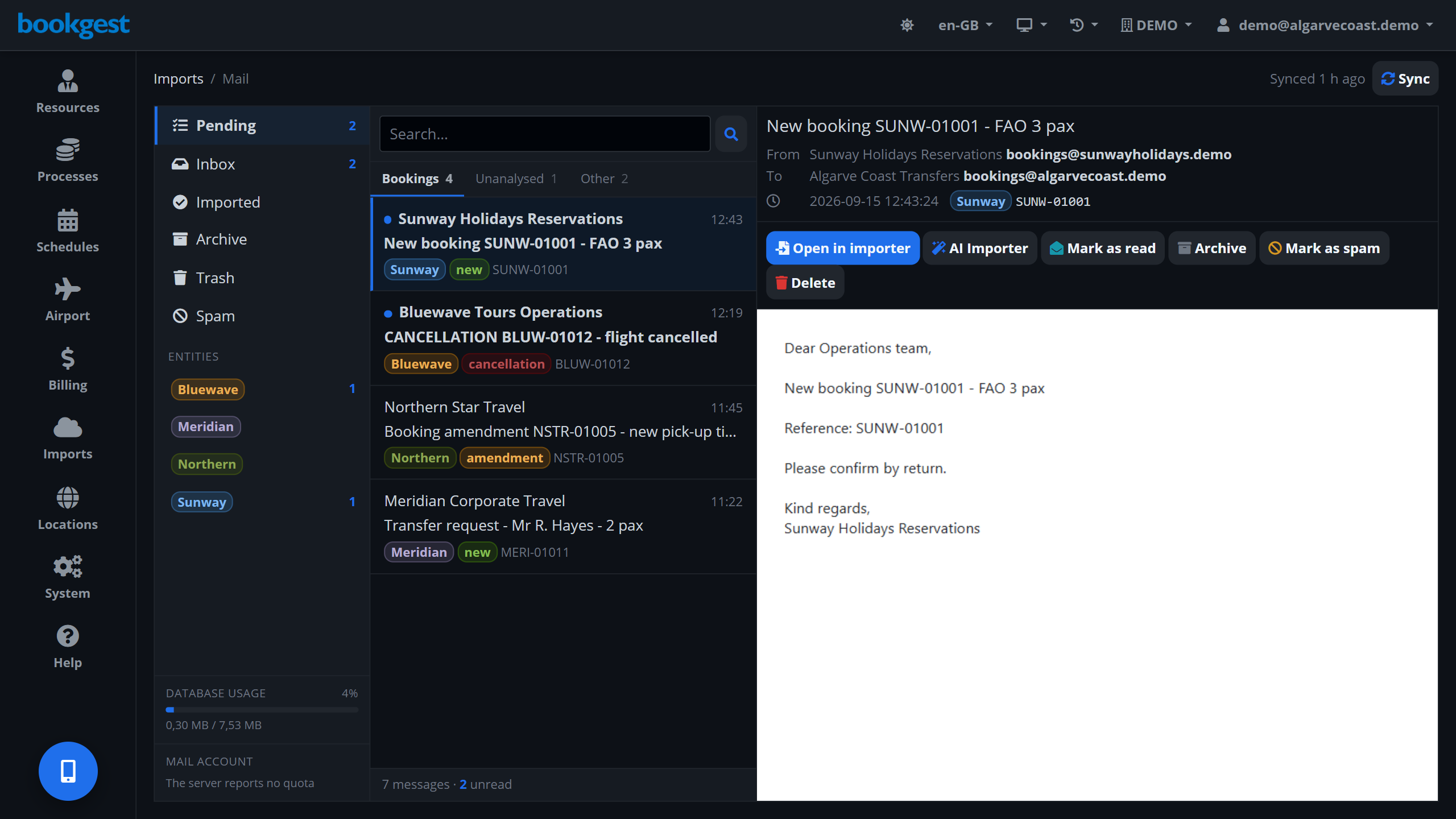Mark the message as spam
Screen dimensions: 1456x819
pos(1324,248)
